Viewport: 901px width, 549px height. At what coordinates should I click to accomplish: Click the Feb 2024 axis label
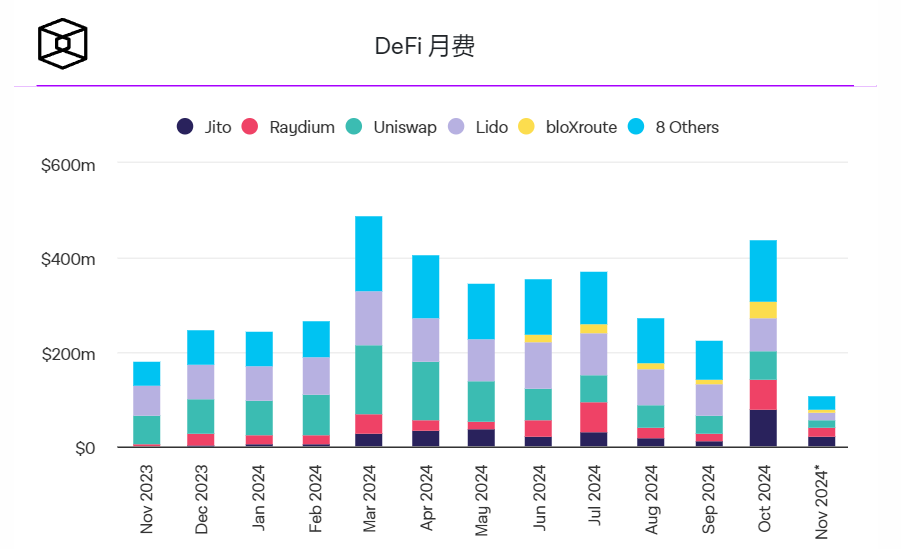click(x=315, y=498)
